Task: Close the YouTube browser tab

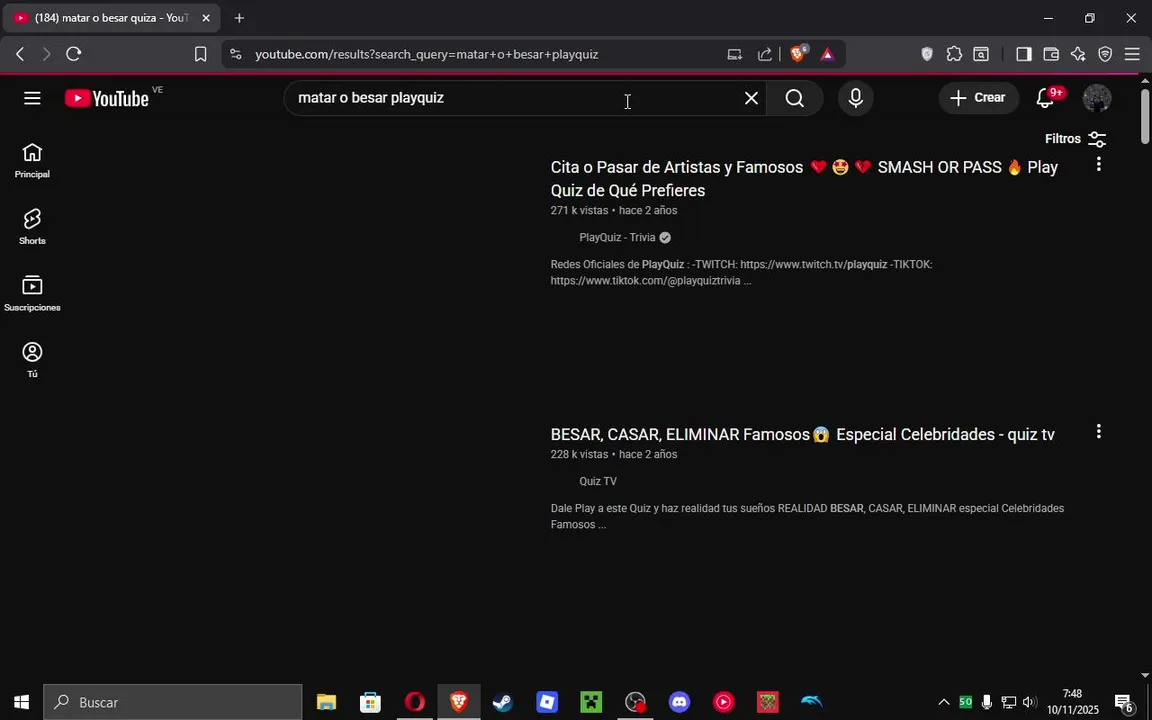Action: click(x=206, y=18)
